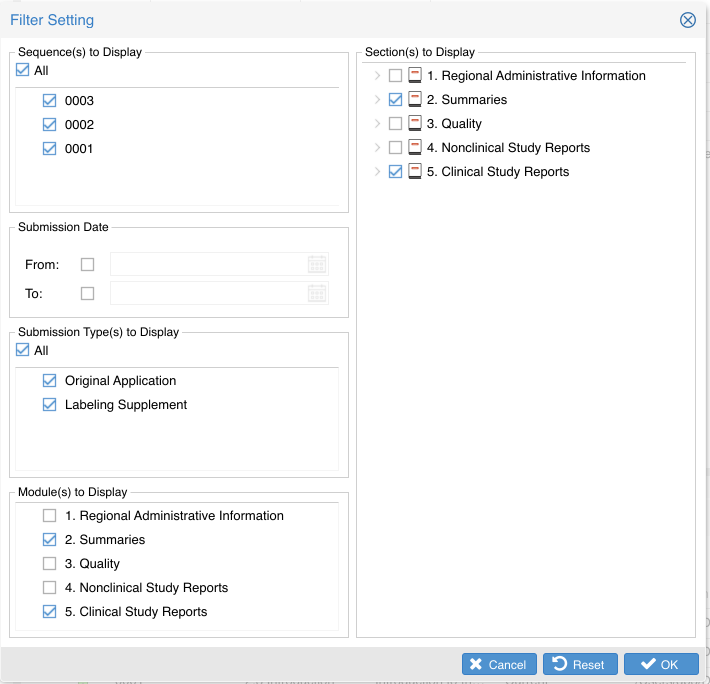
Task: Enable the From submission date checkbox
Action: pyautogui.click(x=88, y=265)
